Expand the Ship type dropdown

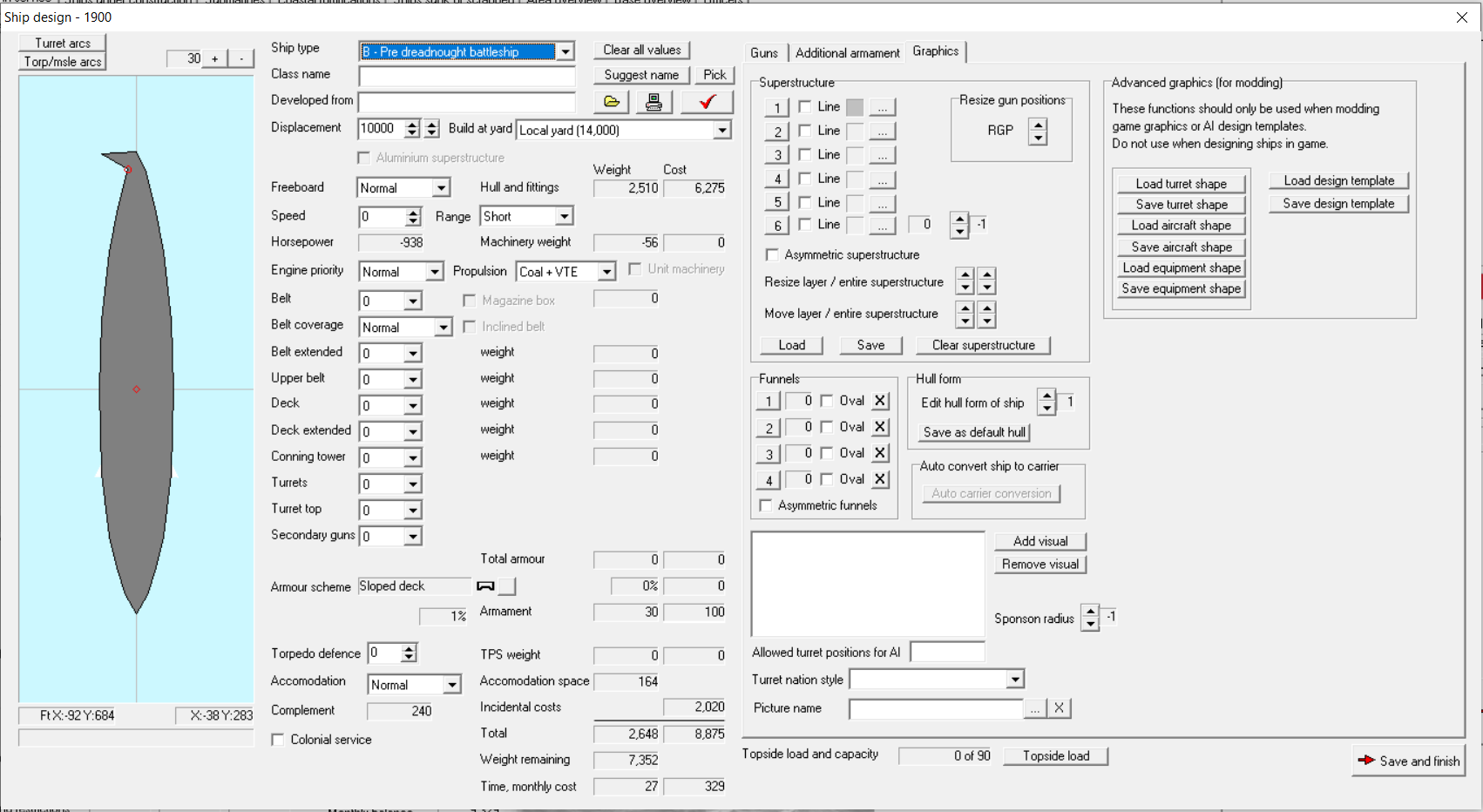(565, 51)
